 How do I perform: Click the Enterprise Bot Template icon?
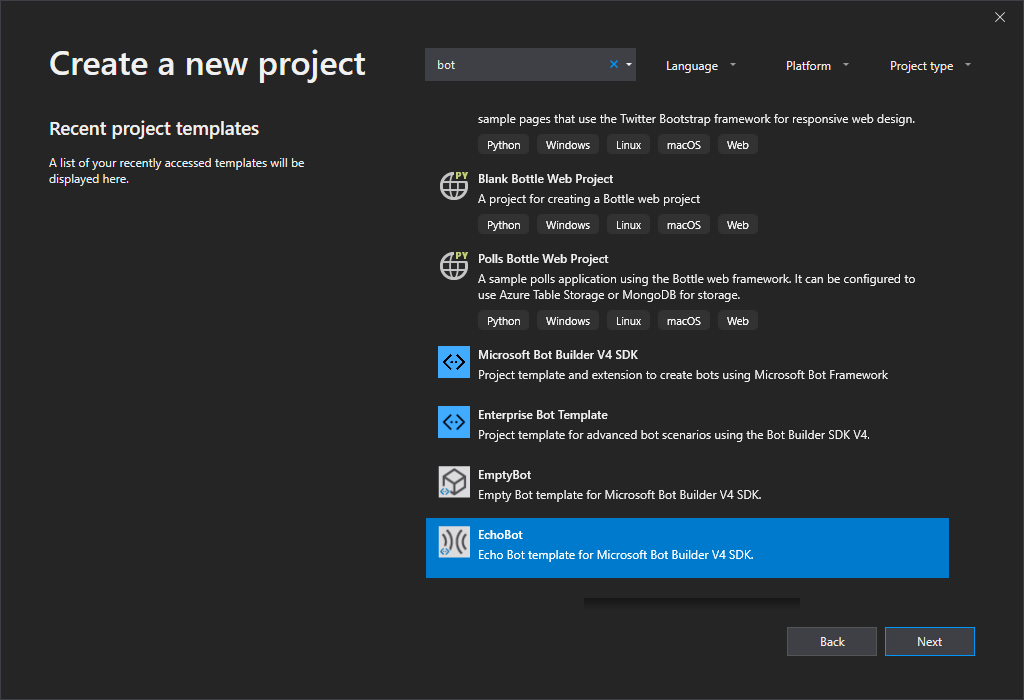(x=454, y=422)
